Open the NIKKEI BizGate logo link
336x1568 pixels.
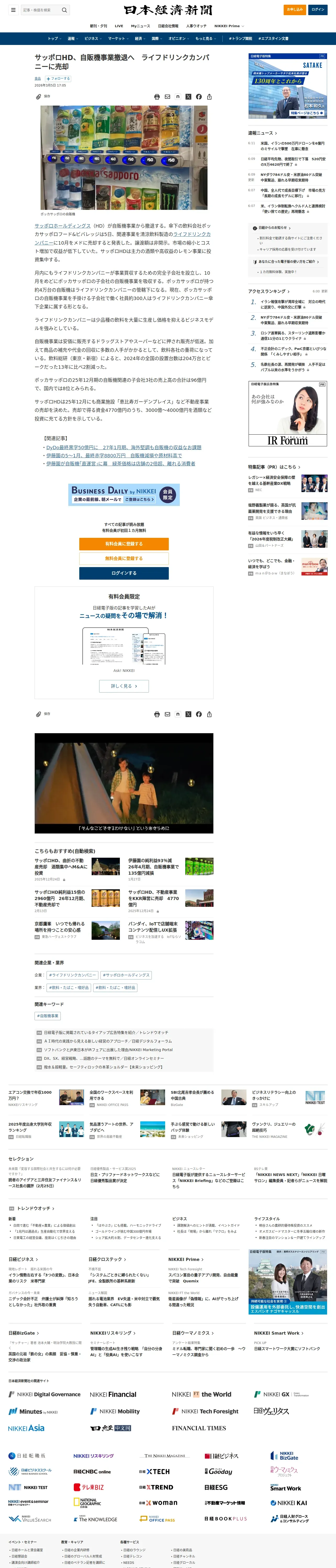coord(285,1455)
